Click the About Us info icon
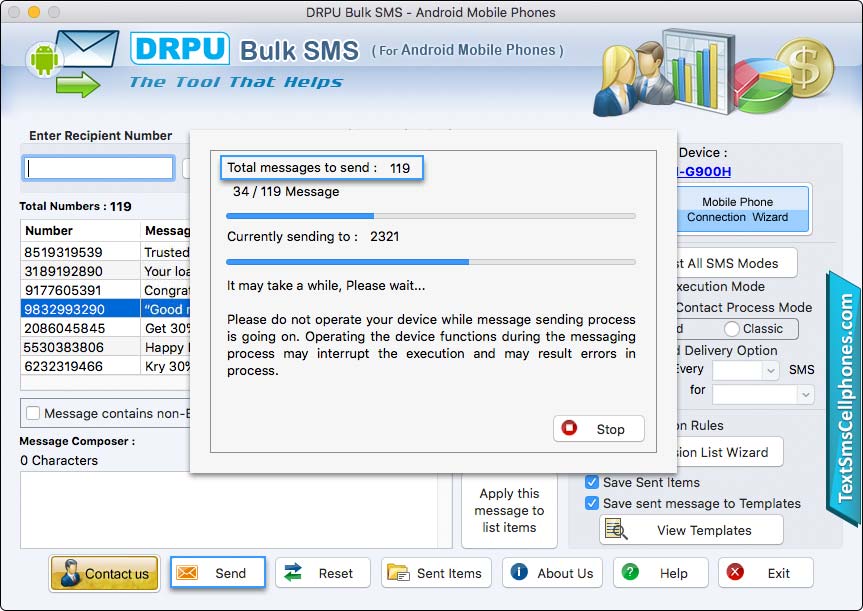Screen dimensions: 863x611 point(519,572)
